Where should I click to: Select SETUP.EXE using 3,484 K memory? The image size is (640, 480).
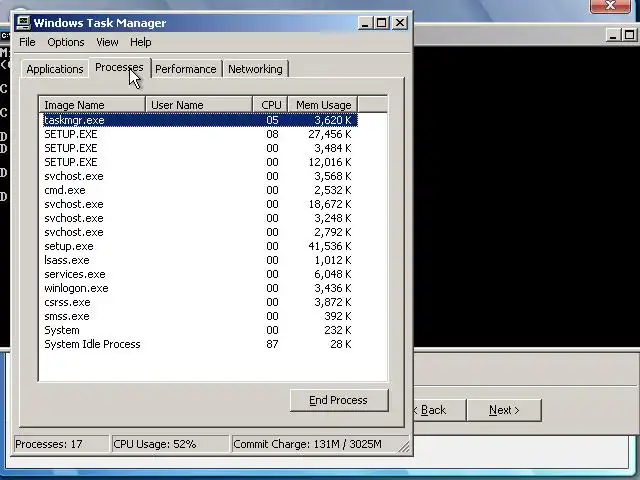coord(200,148)
